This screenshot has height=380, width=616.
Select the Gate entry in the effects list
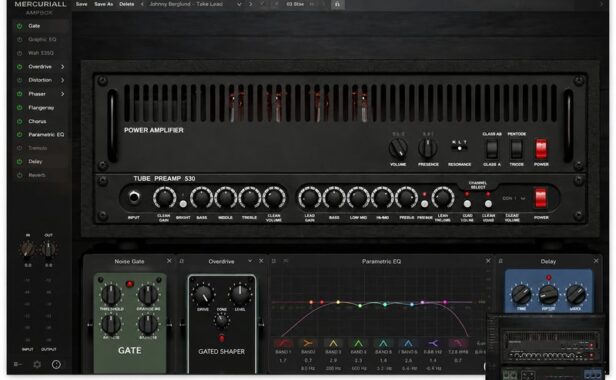point(34,26)
